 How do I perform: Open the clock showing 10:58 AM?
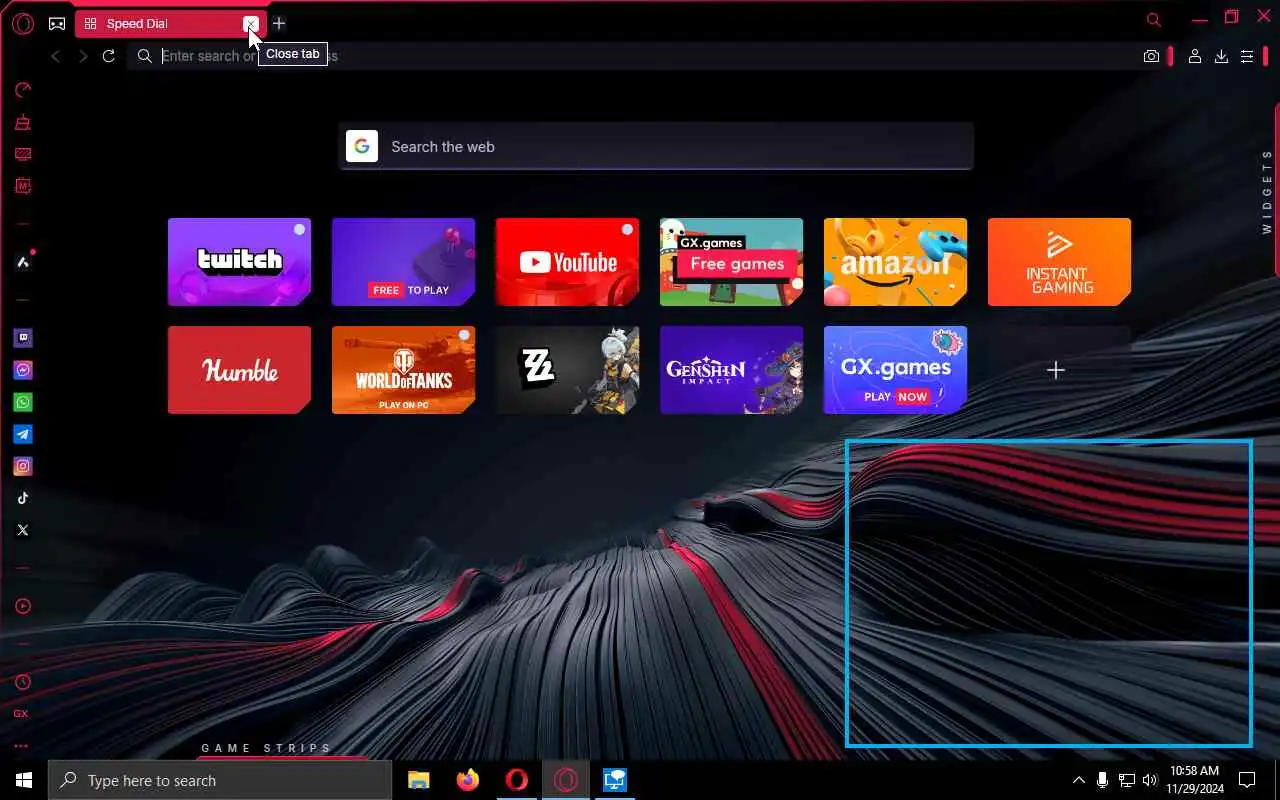pos(1195,780)
